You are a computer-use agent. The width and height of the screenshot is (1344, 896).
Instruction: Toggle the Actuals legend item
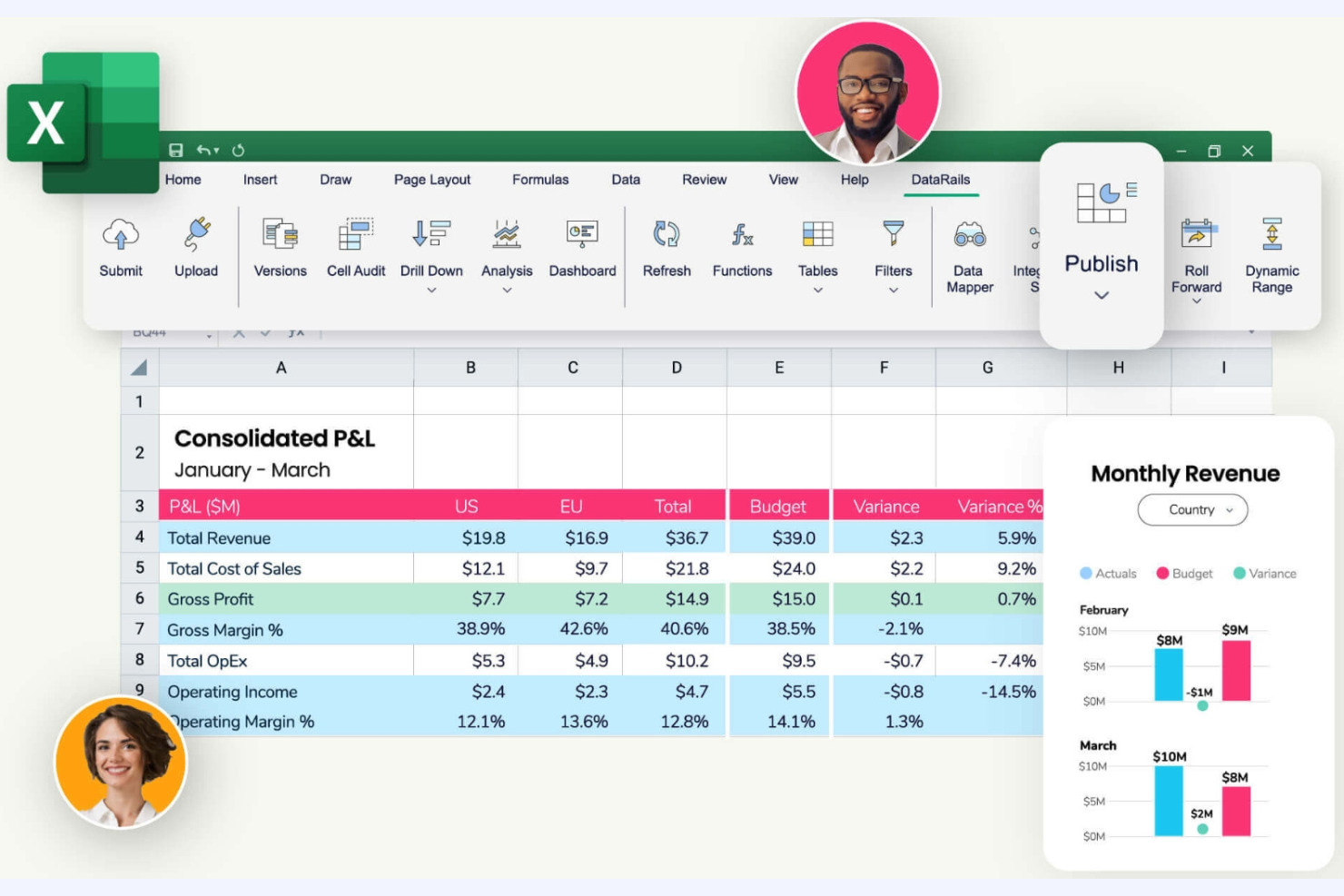point(1108,573)
